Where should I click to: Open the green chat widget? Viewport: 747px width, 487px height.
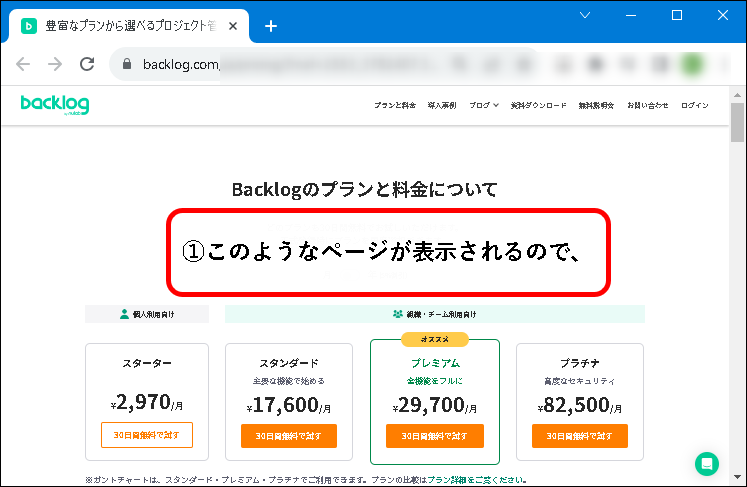707,464
